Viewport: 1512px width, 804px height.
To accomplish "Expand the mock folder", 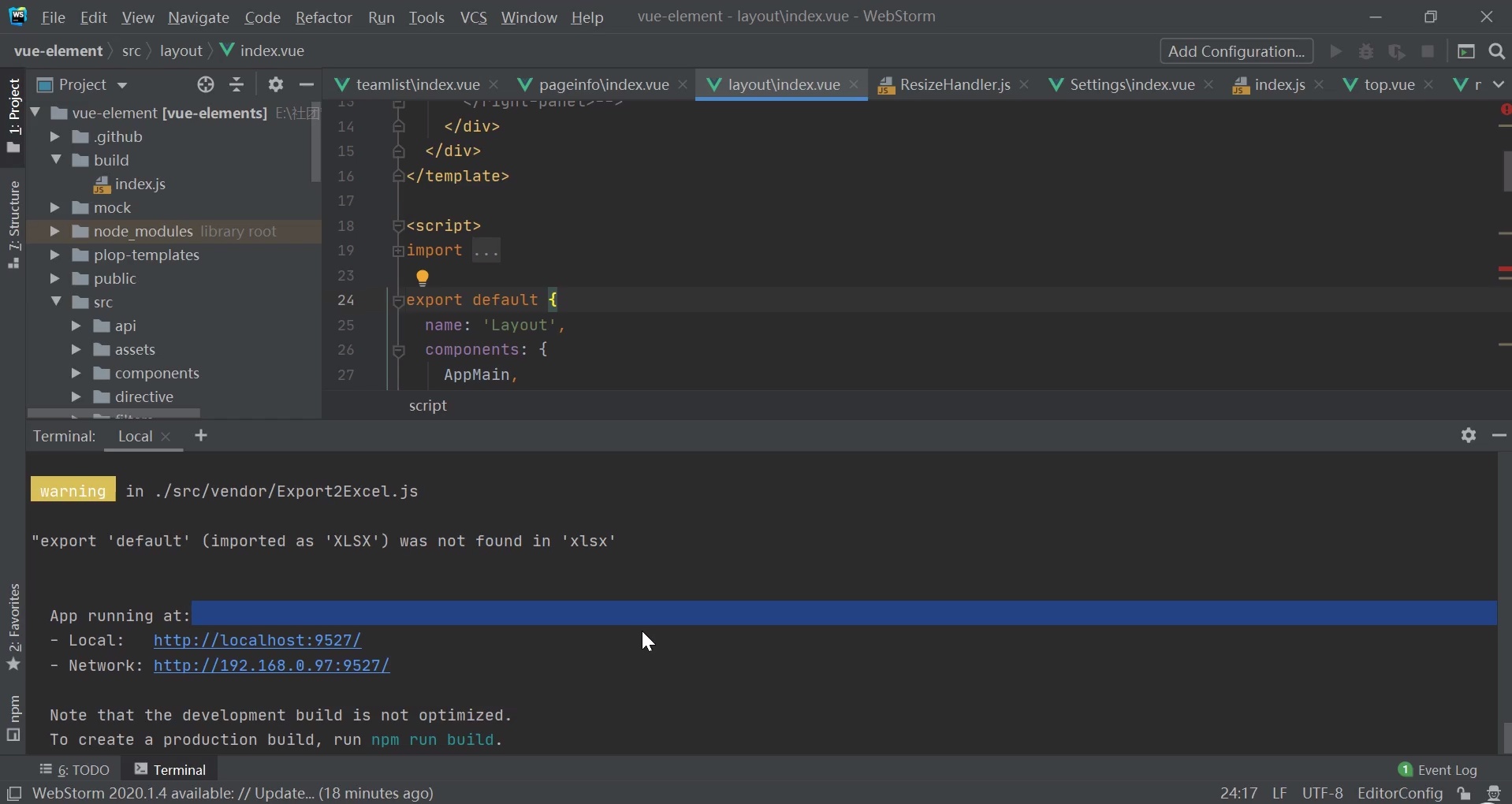I will point(54,207).
